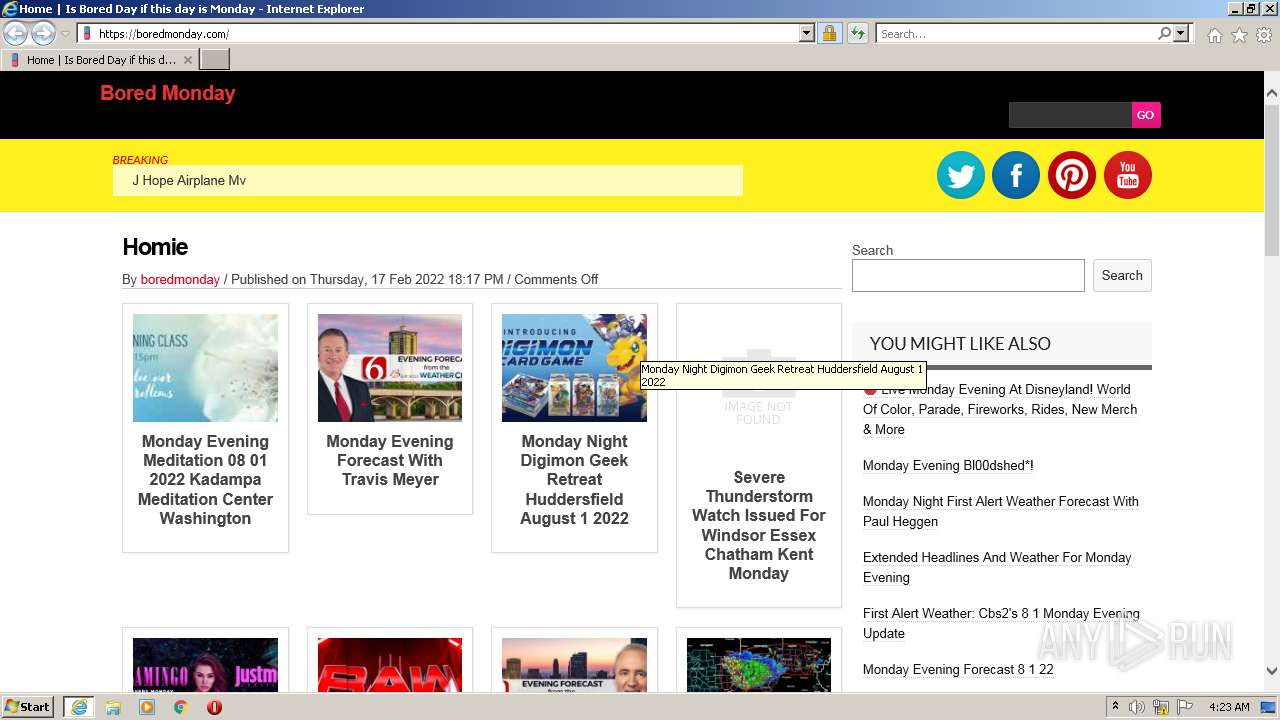Click the taskbar clock showing 4:23 AM
The height and width of the screenshot is (720, 1280).
point(1229,707)
